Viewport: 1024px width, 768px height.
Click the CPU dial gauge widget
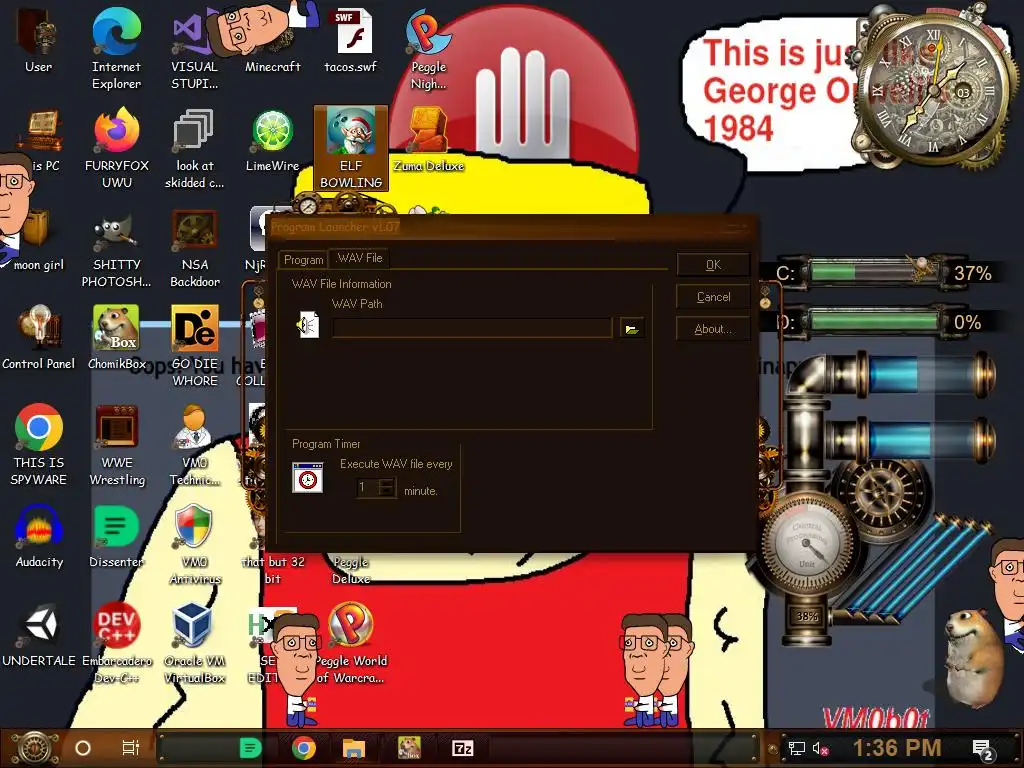click(x=807, y=542)
